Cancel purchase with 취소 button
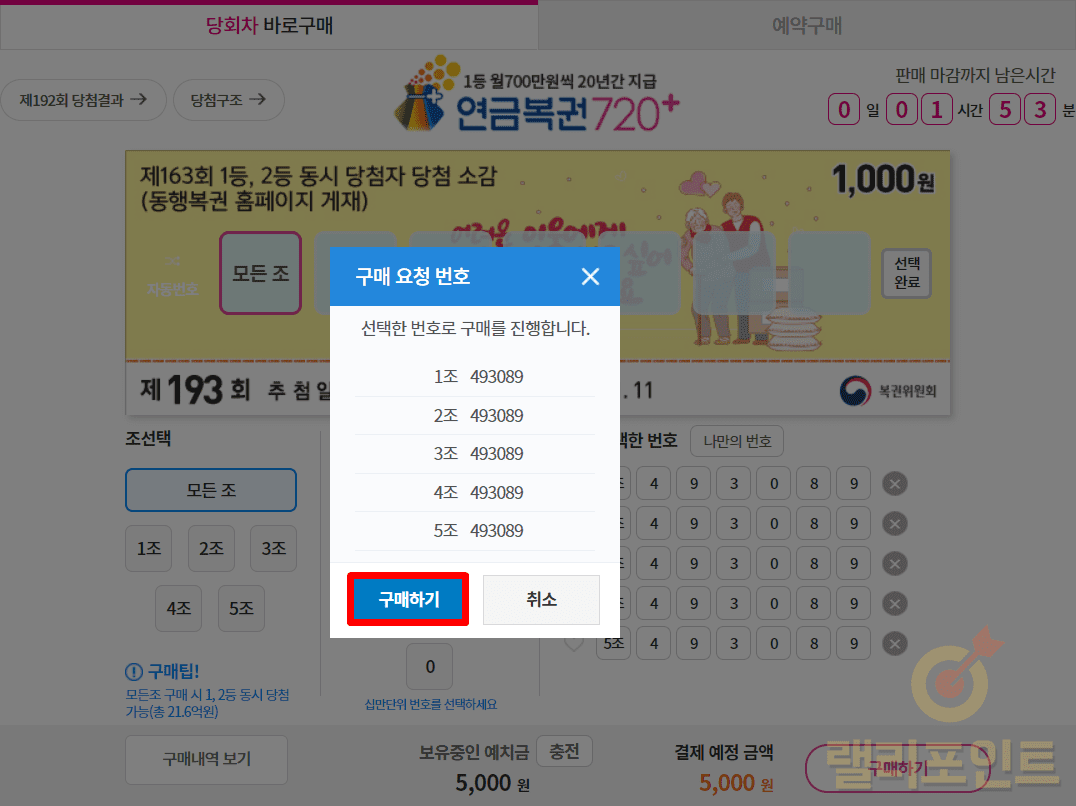 541,600
